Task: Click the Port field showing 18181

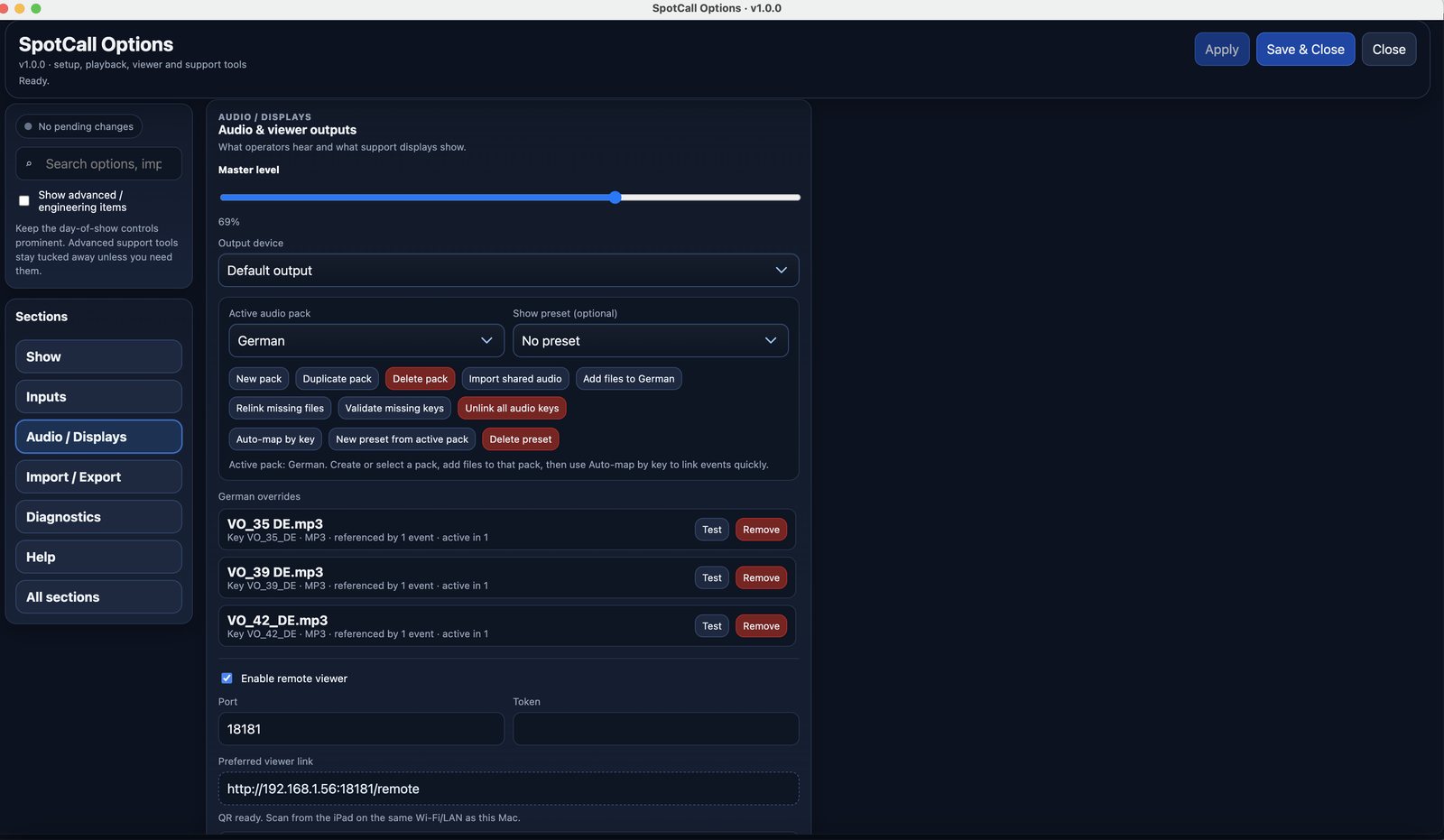Action: [x=361, y=729]
